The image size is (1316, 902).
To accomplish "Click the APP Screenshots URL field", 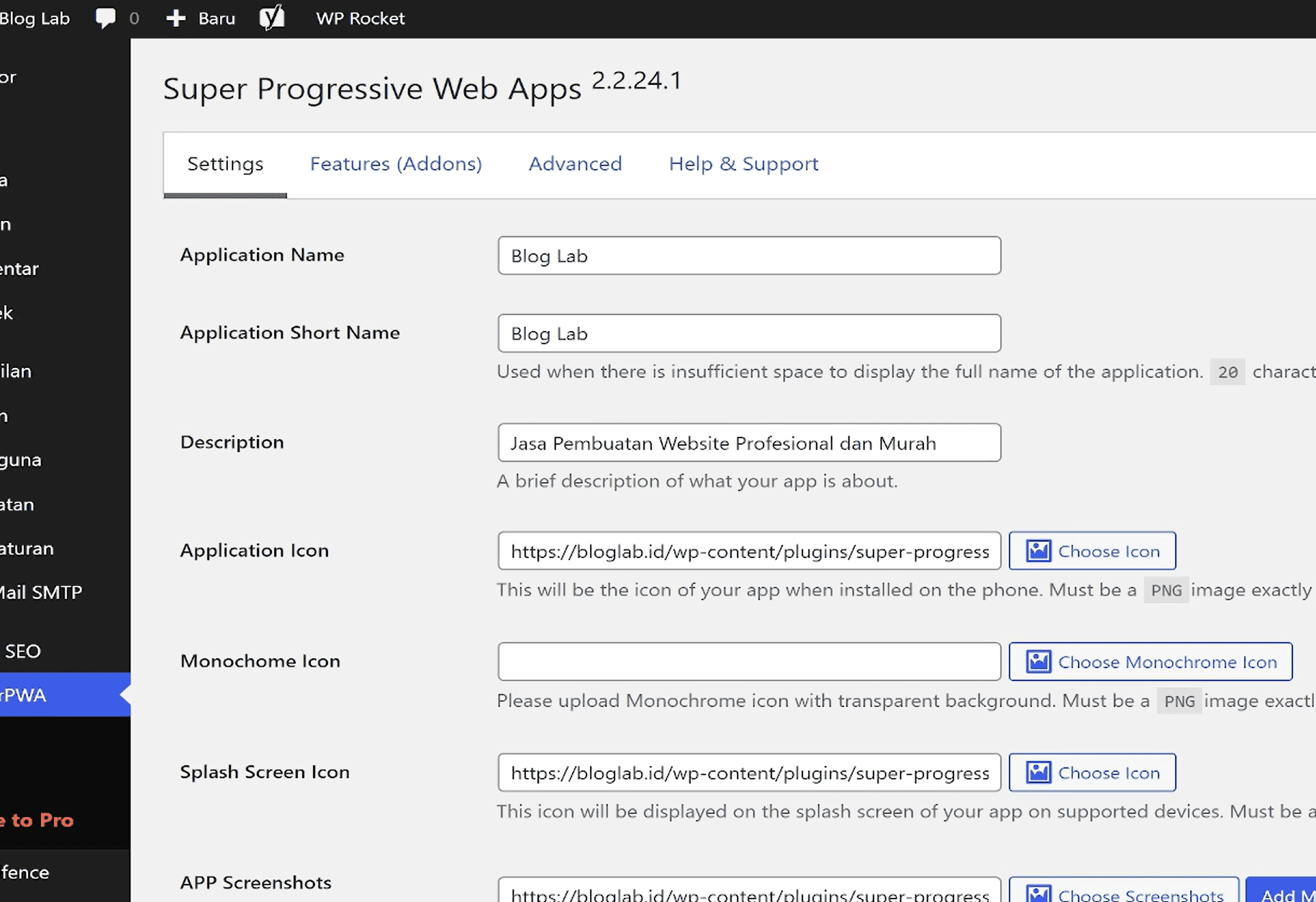I will (x=749, y=890).
